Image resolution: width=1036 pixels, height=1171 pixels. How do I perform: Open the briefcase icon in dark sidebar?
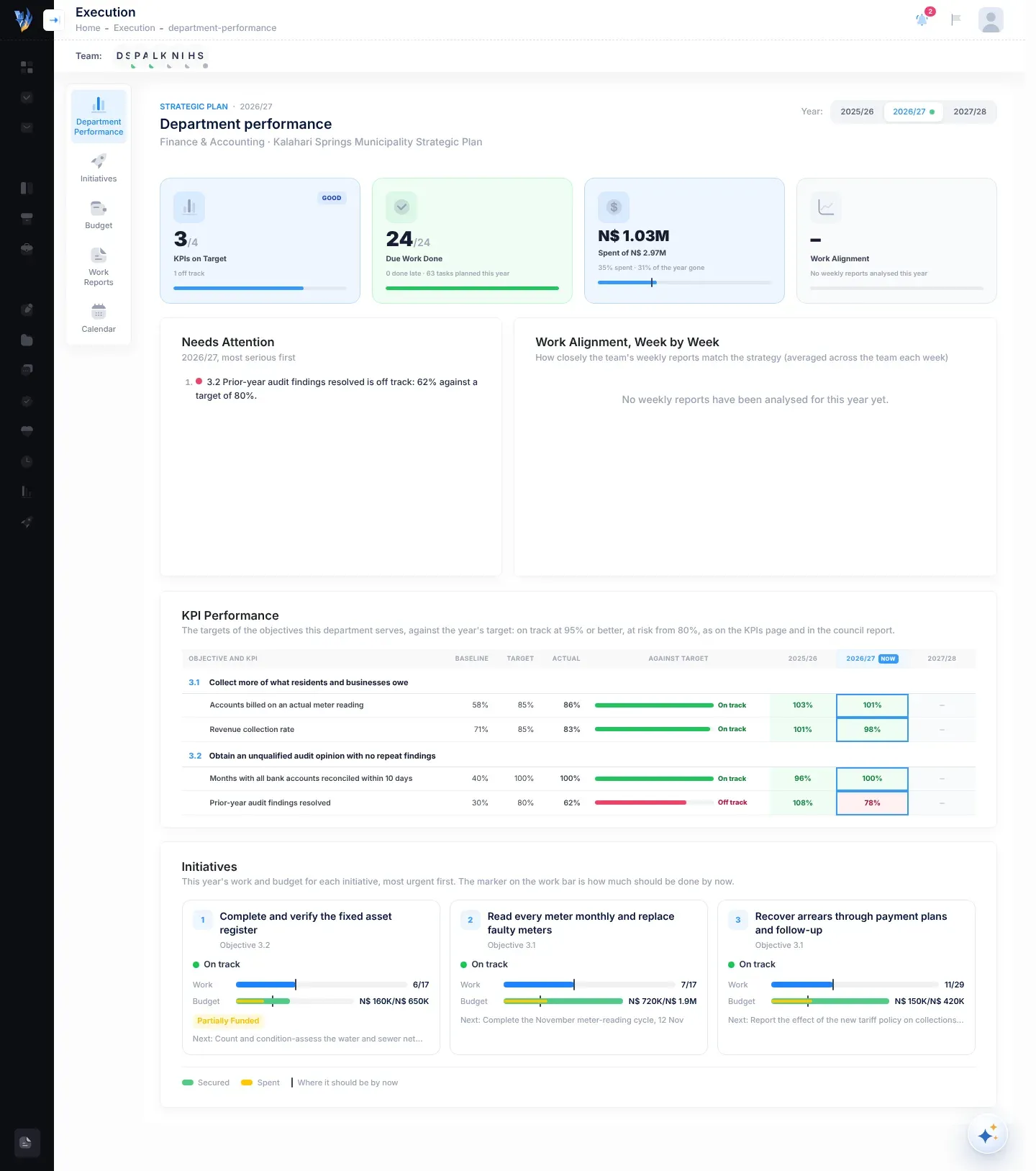(x=27, y=248)
